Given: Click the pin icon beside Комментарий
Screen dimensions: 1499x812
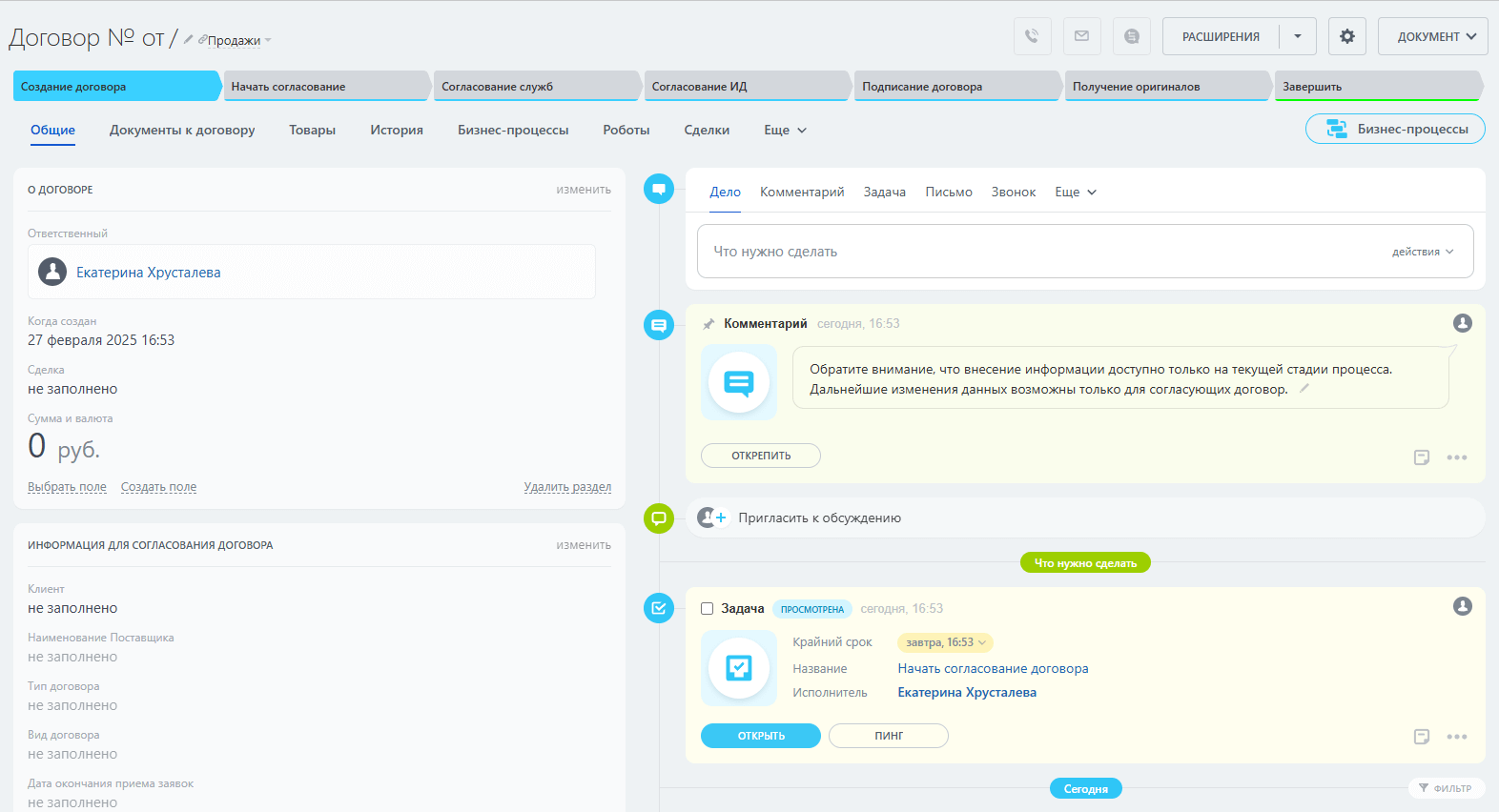Looking at the screenshot, I should [708, 324].
